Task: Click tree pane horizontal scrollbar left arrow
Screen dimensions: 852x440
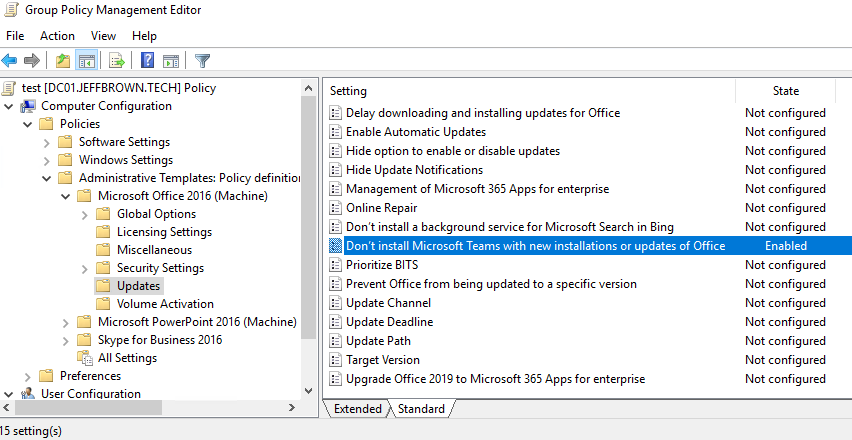Action: point(7,407)
